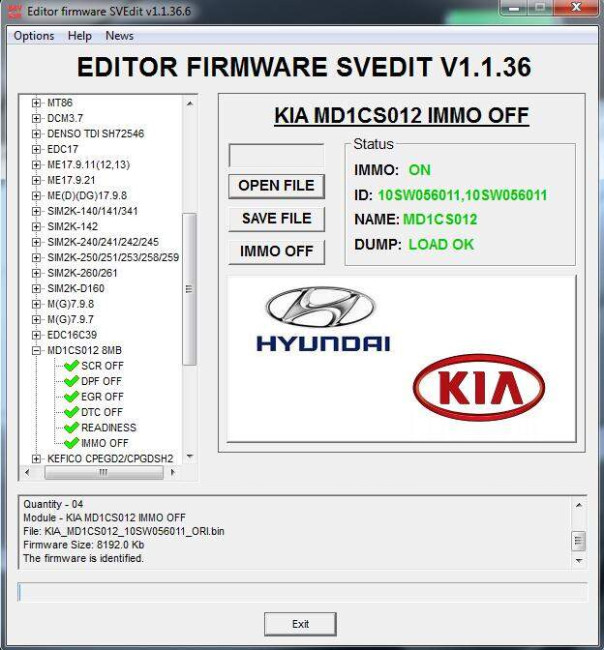Click the SVEdit app icon in title bar
This screenshot has height=650, width=604.
click(x=15, y=11)
